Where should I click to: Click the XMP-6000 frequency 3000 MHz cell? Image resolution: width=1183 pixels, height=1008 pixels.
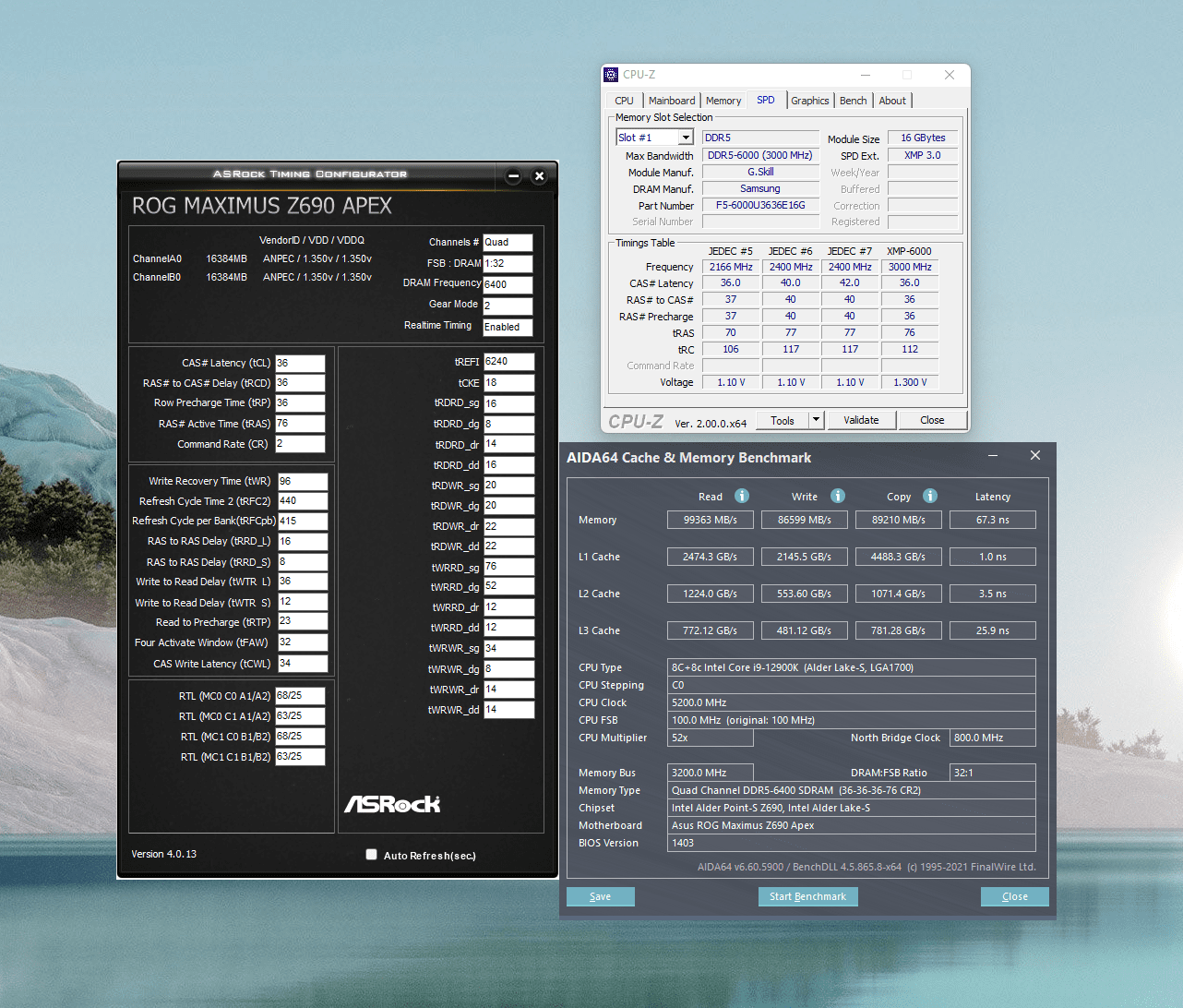coord(910,267)
